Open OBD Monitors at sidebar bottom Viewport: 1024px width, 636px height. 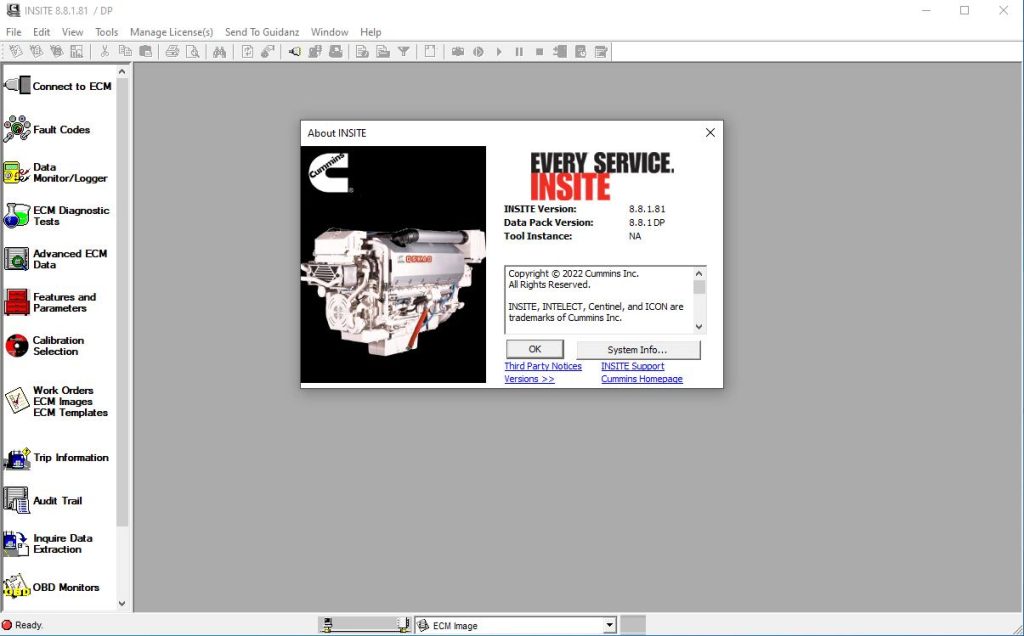[x=63, y=587]
